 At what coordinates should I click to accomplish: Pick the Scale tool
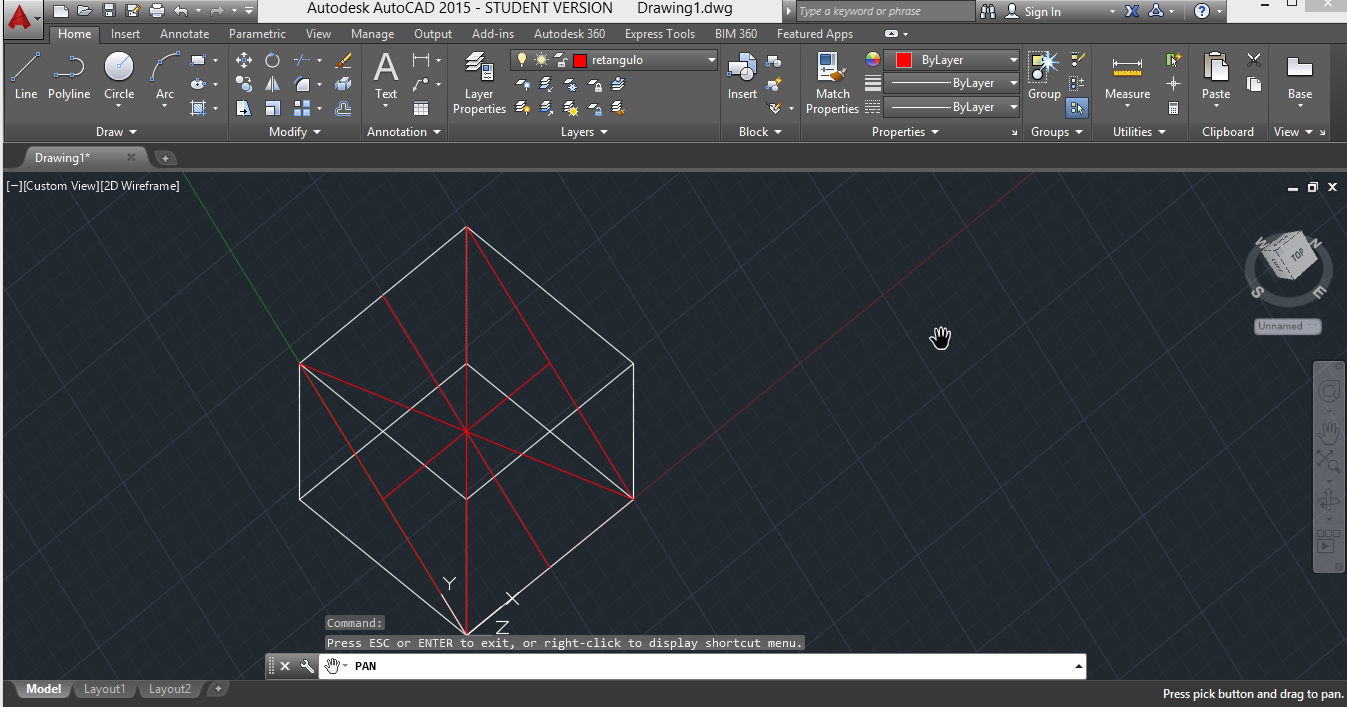[x=272, y=108]
